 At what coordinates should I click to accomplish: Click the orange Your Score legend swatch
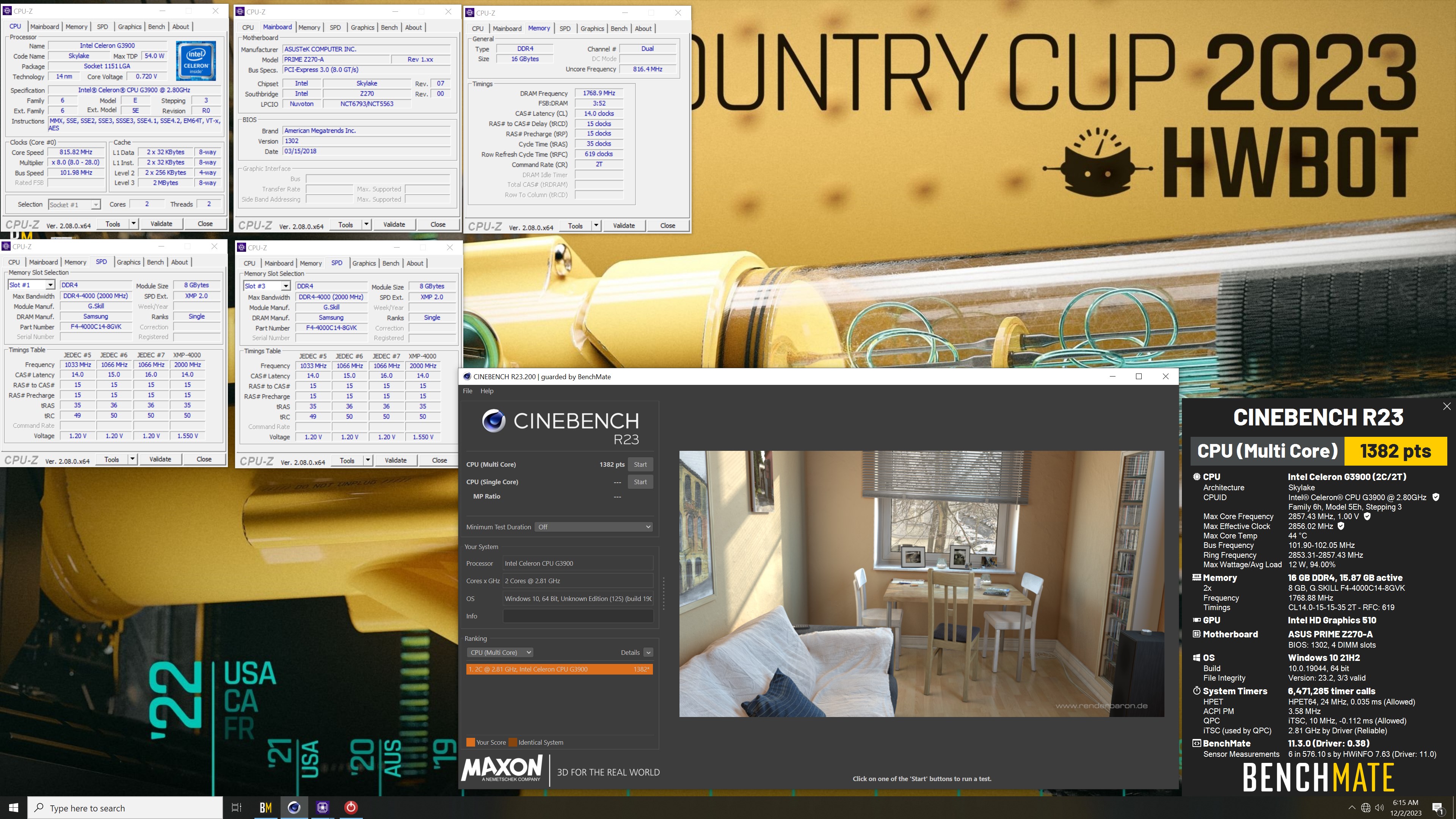pyautogui.click(x=470, y=743)
